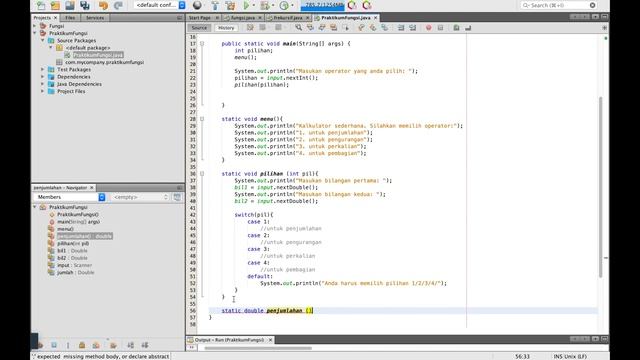Open the Rekursif.java editor tab
The width and height of the screenshot is (640, 360).
coord(288,18)
